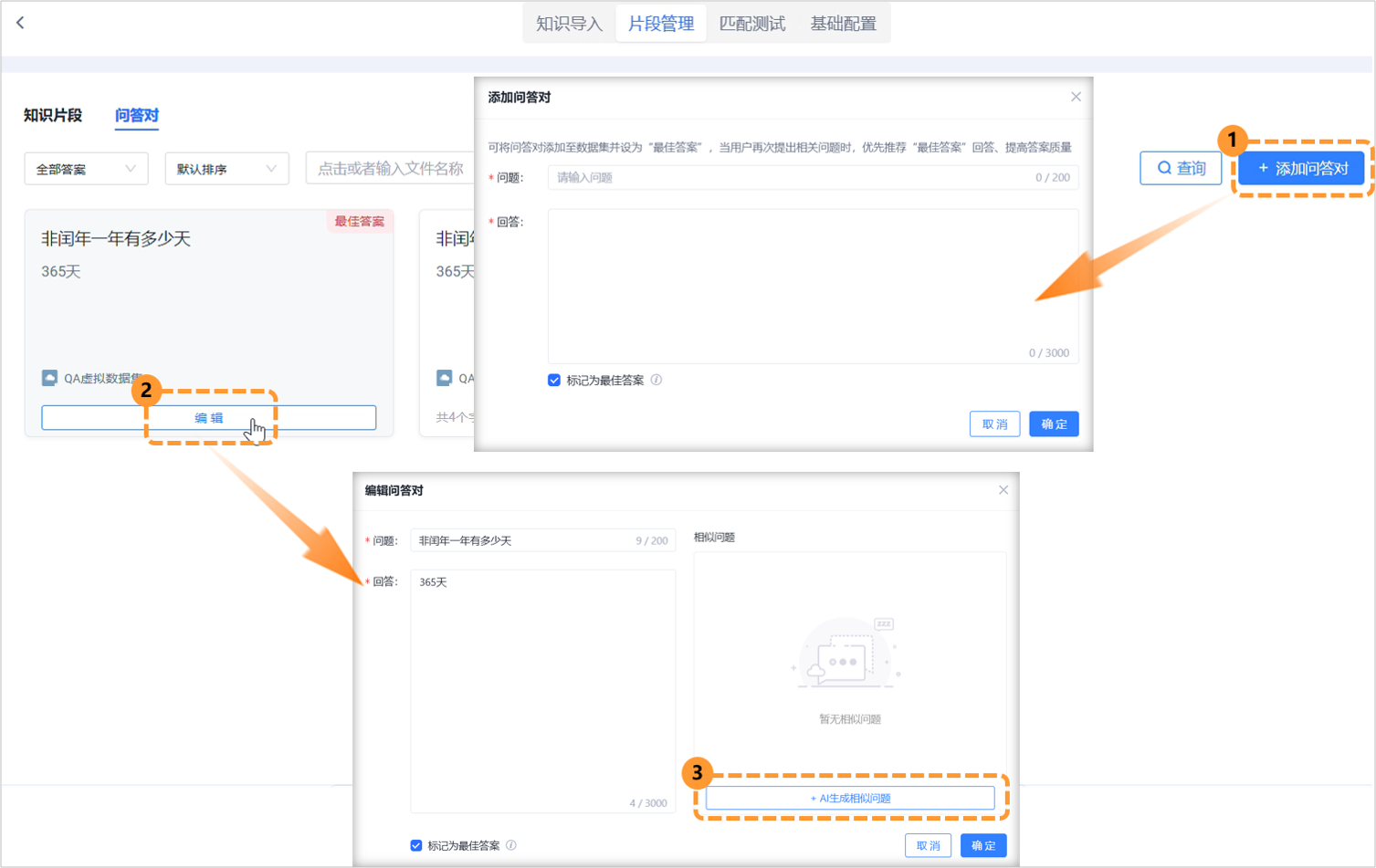The height and width of the screenshot is (868, 1376).
Task: Open the 全部答案 dropdown
Action: [85, 168]
